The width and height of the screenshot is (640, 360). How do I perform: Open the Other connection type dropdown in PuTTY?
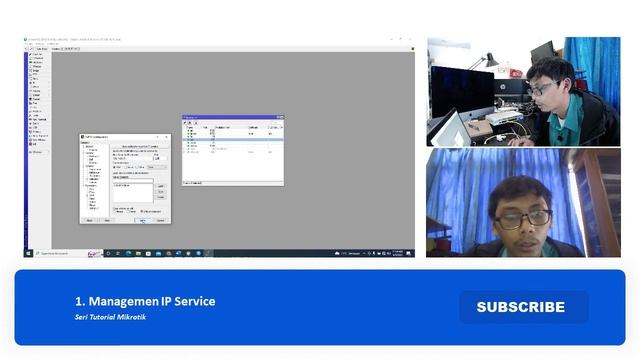click(x=157, y=167)
